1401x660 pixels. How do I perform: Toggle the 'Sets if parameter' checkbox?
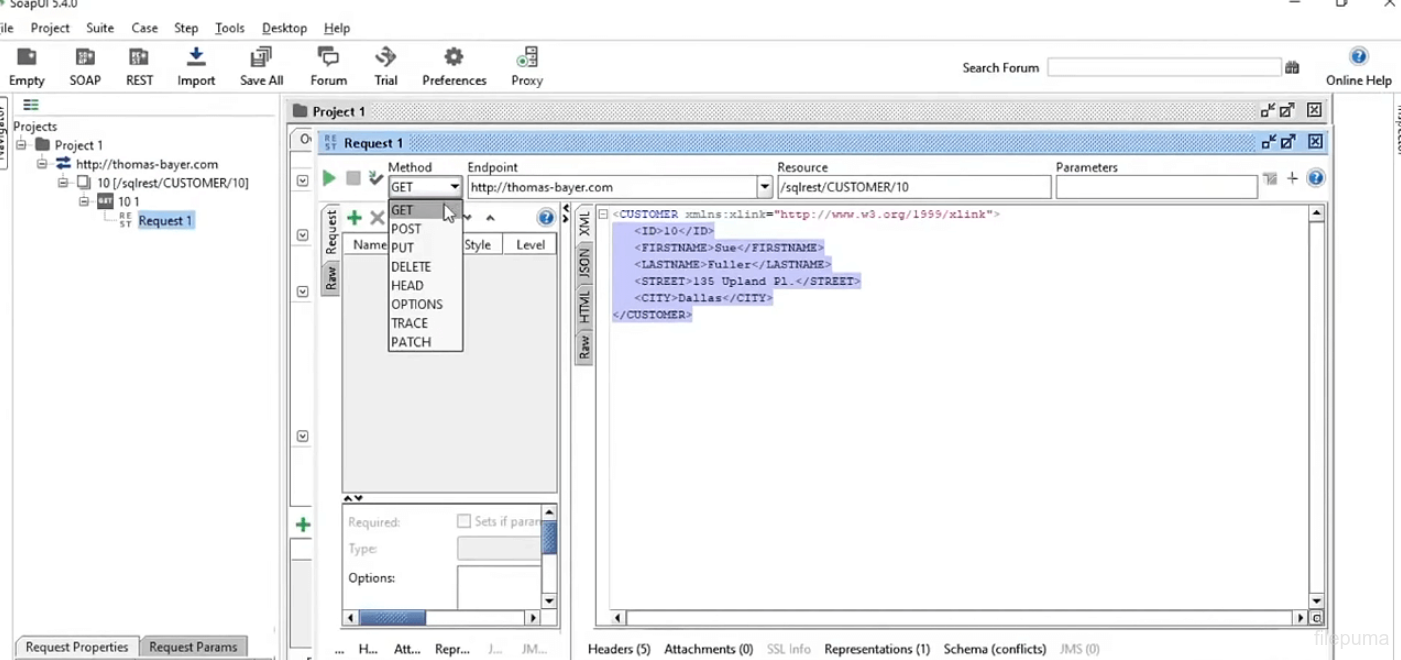pos(464,521)
